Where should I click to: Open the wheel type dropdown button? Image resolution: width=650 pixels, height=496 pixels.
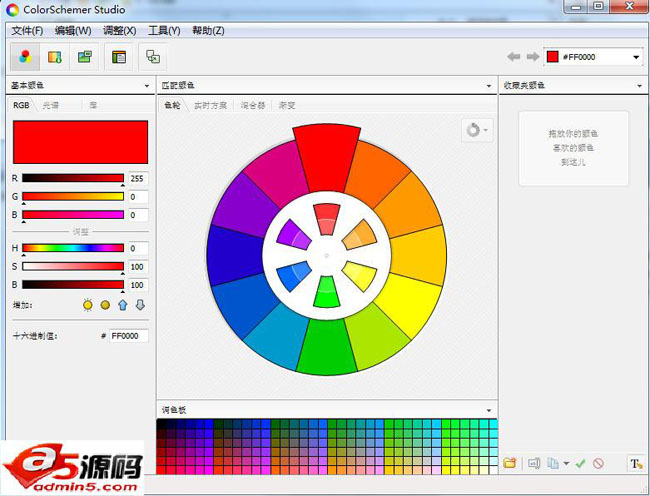pyautogui.click(x=477, y=130)
